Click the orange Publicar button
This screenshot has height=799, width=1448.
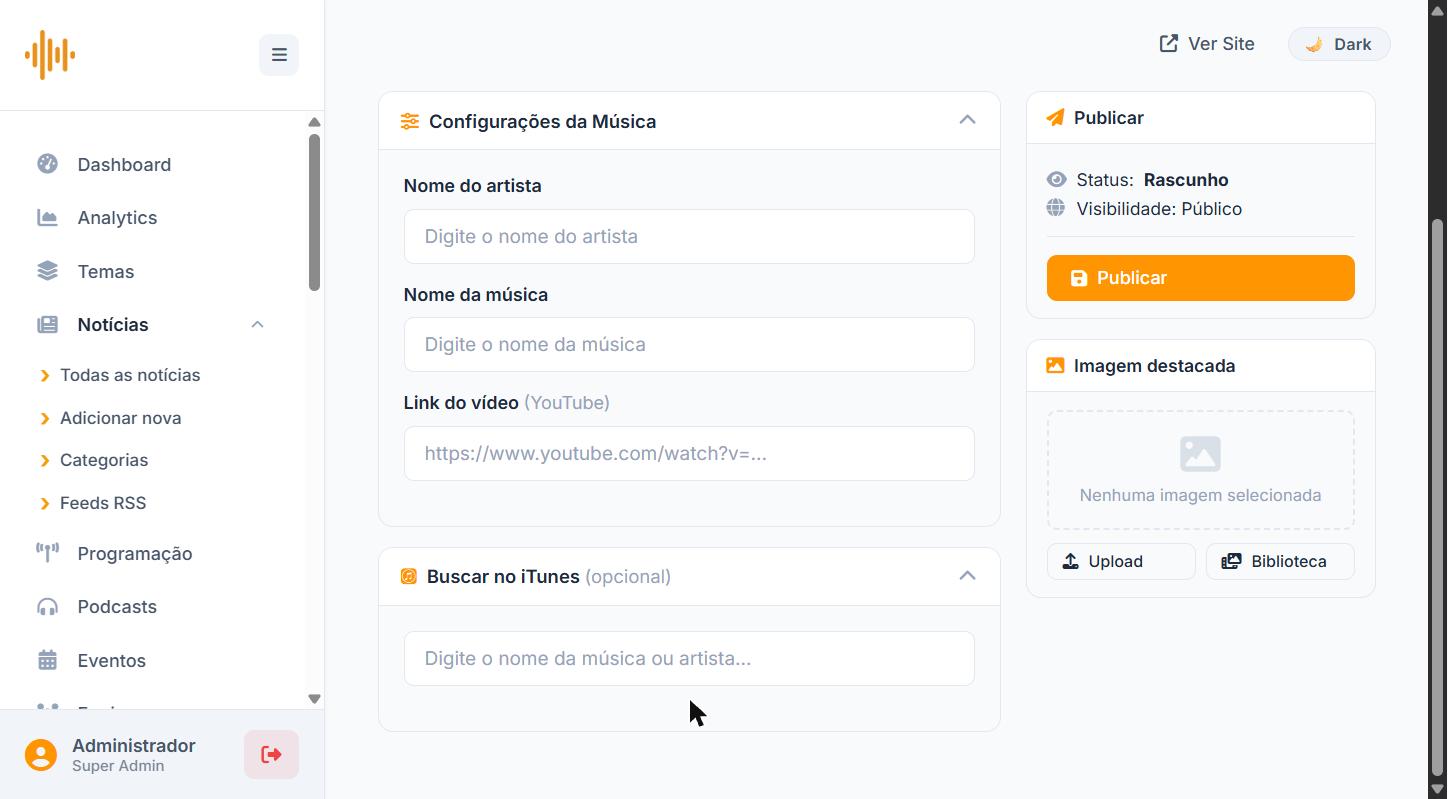click(1200, 278)
